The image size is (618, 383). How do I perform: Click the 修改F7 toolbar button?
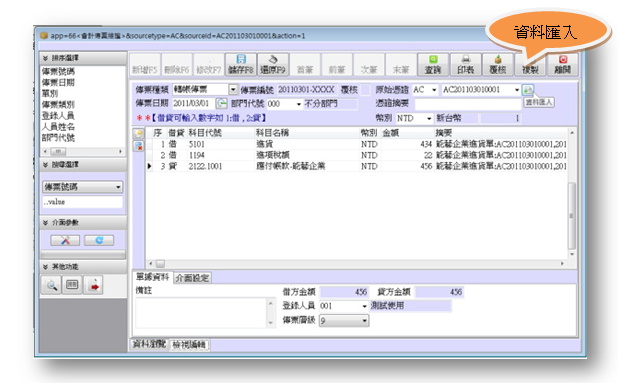pyautogui.click(x=208, y=65)
